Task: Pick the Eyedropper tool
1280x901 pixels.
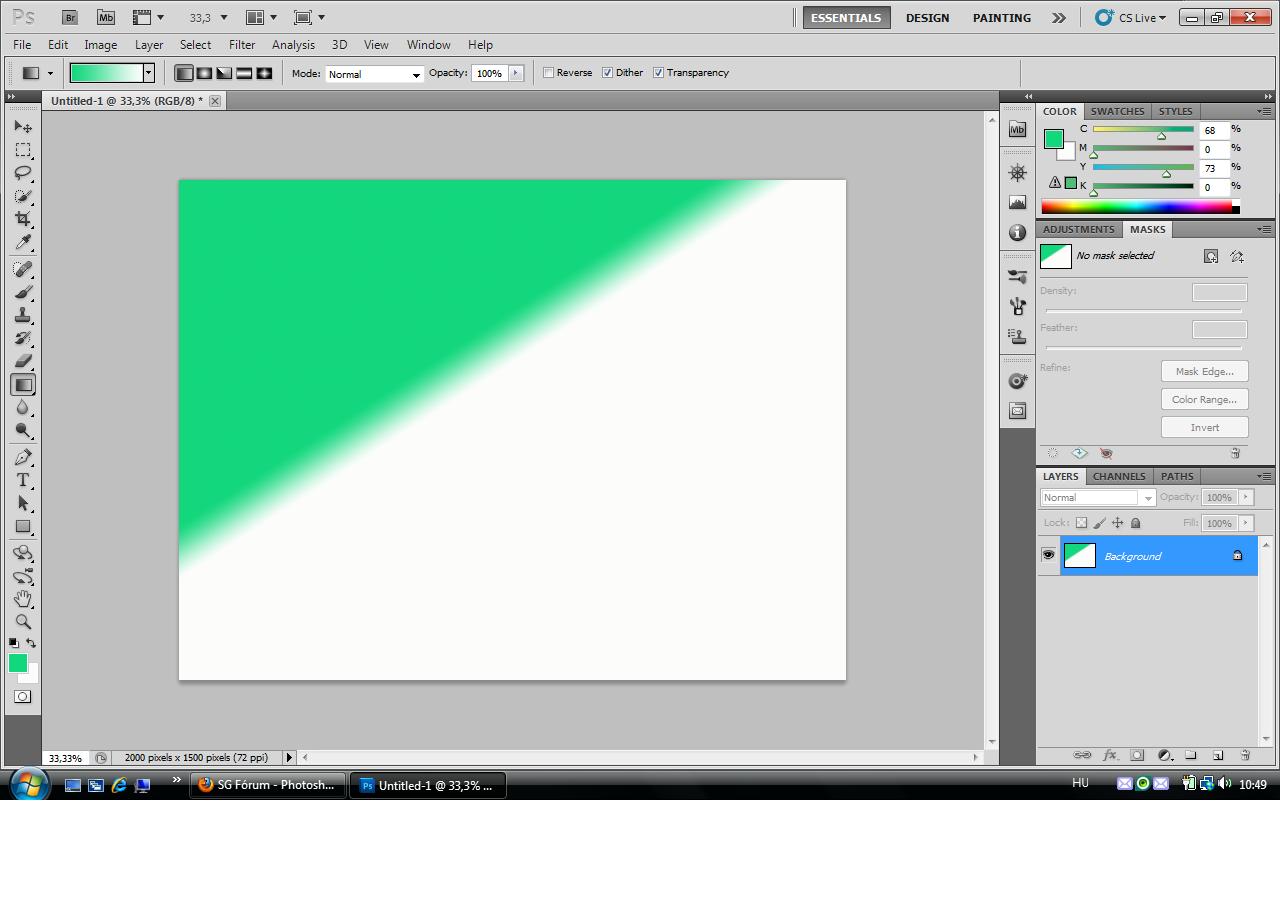Action: click(x=22, y=243)
